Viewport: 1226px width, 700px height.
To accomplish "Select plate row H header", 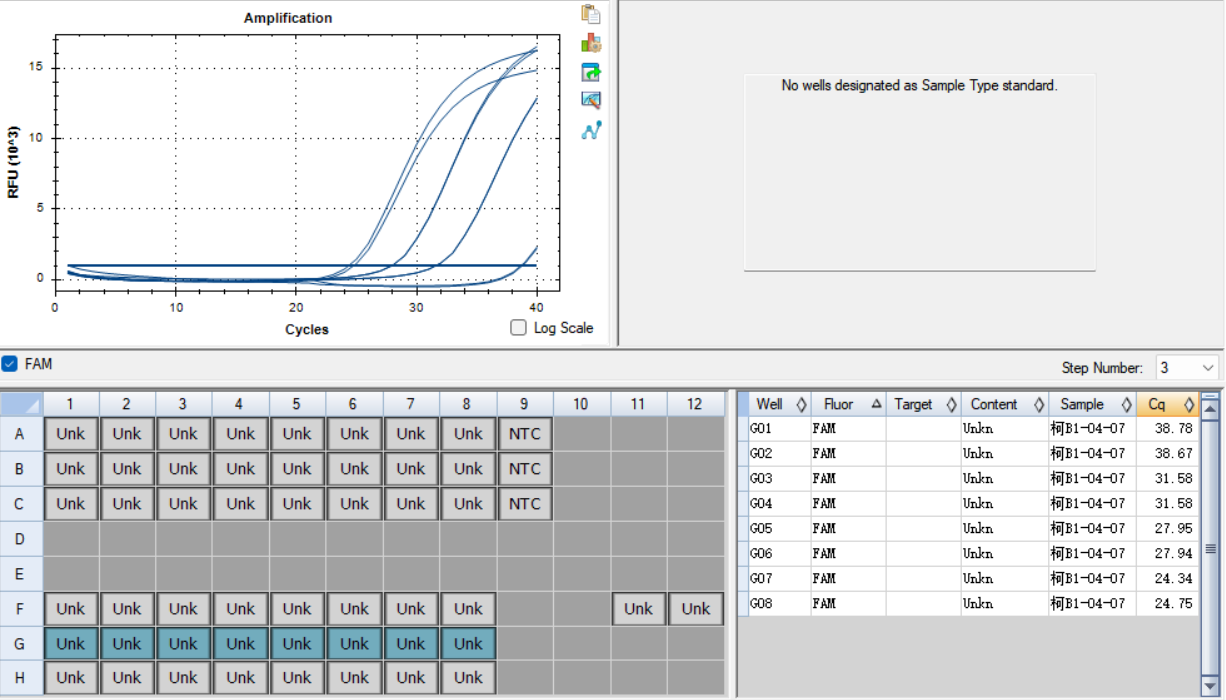I will [21, 677].
